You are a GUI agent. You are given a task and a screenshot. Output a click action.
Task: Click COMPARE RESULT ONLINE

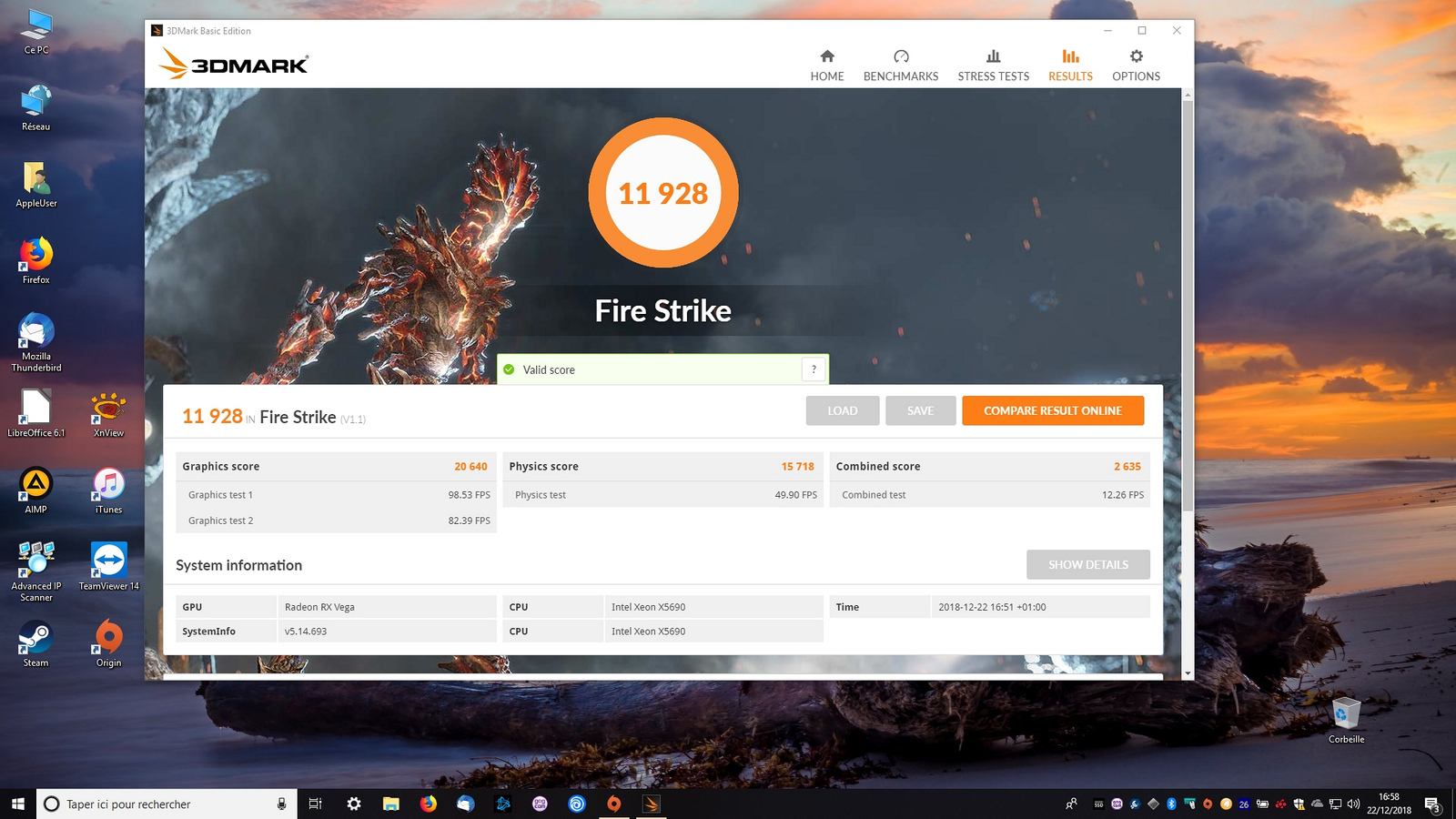[1053, 410]
